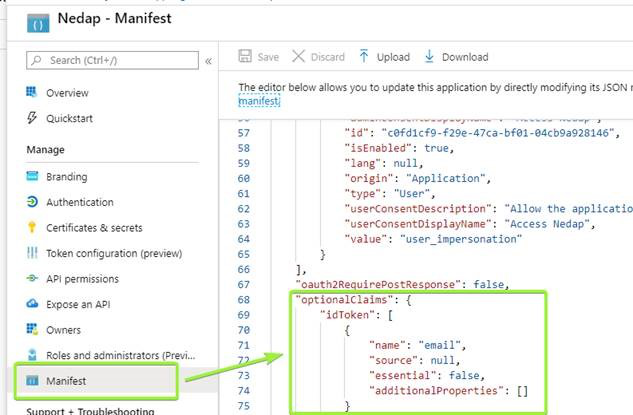This screenshot has width=633, height=415.
Task: Click the "user_impersonation" value
Action: 461,239
